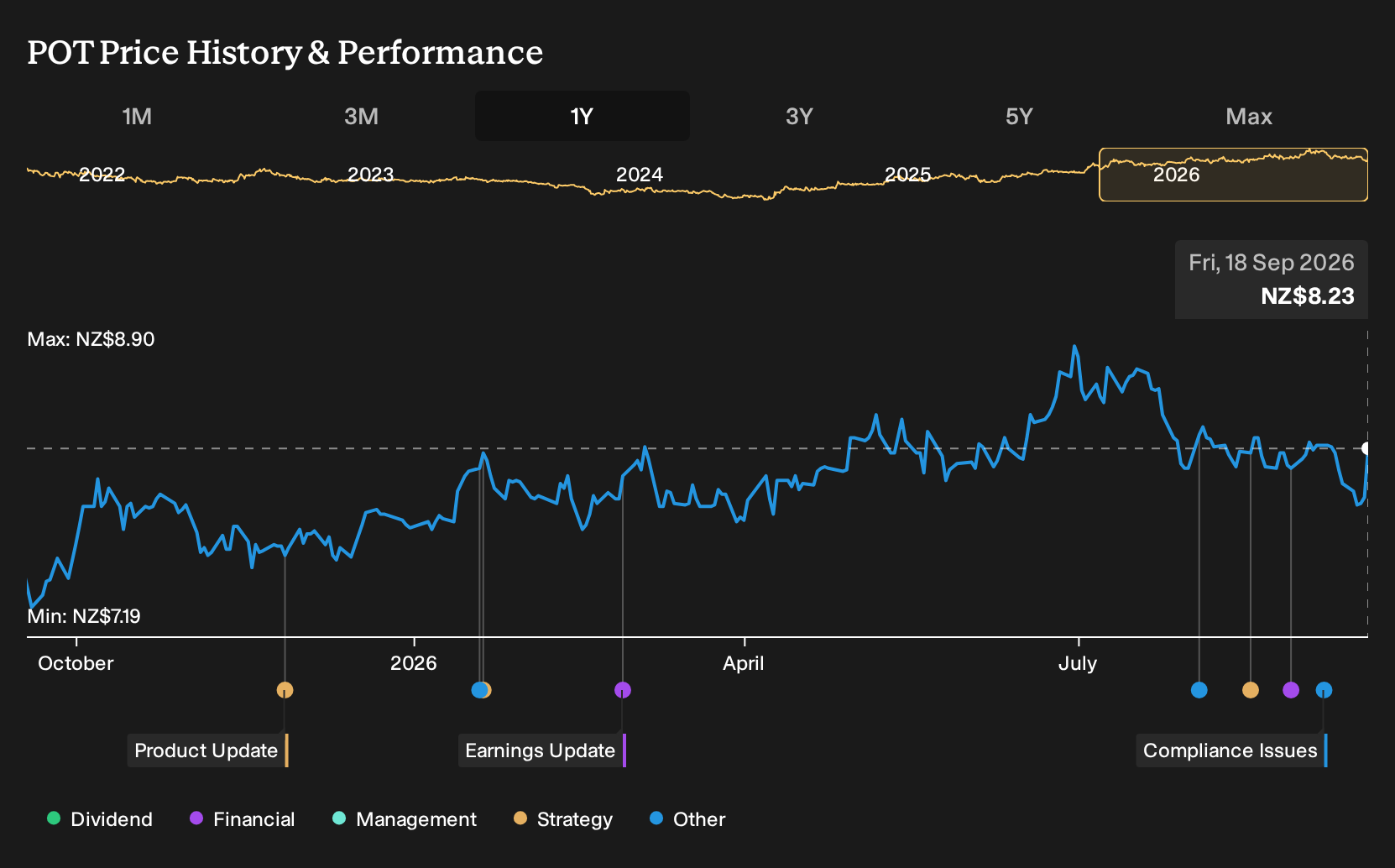This screenshot has width=1395, height=868.
Task: Switch to the 5Y time range
Action: 1019,116
